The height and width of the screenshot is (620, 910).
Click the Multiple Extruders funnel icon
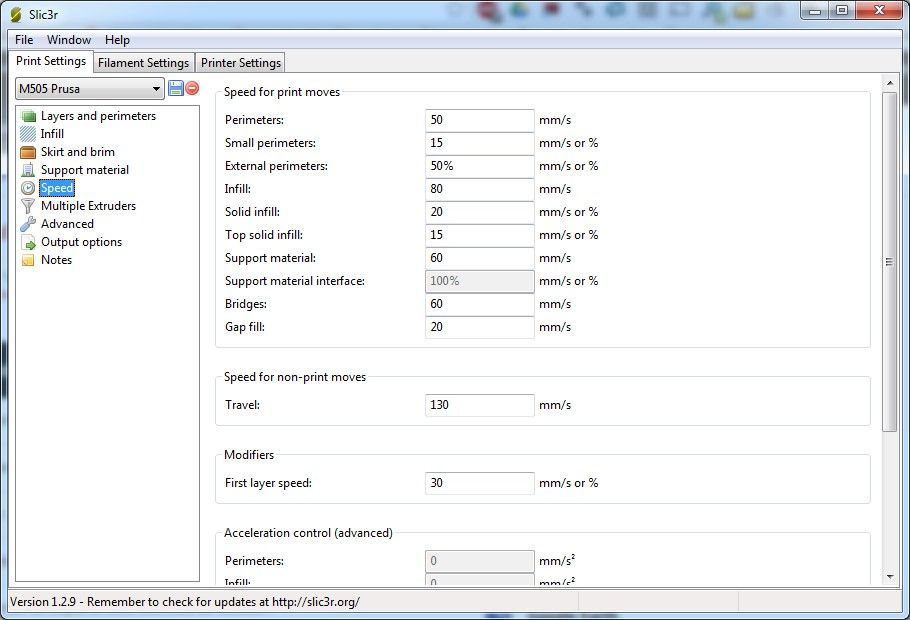pos(28,206)
